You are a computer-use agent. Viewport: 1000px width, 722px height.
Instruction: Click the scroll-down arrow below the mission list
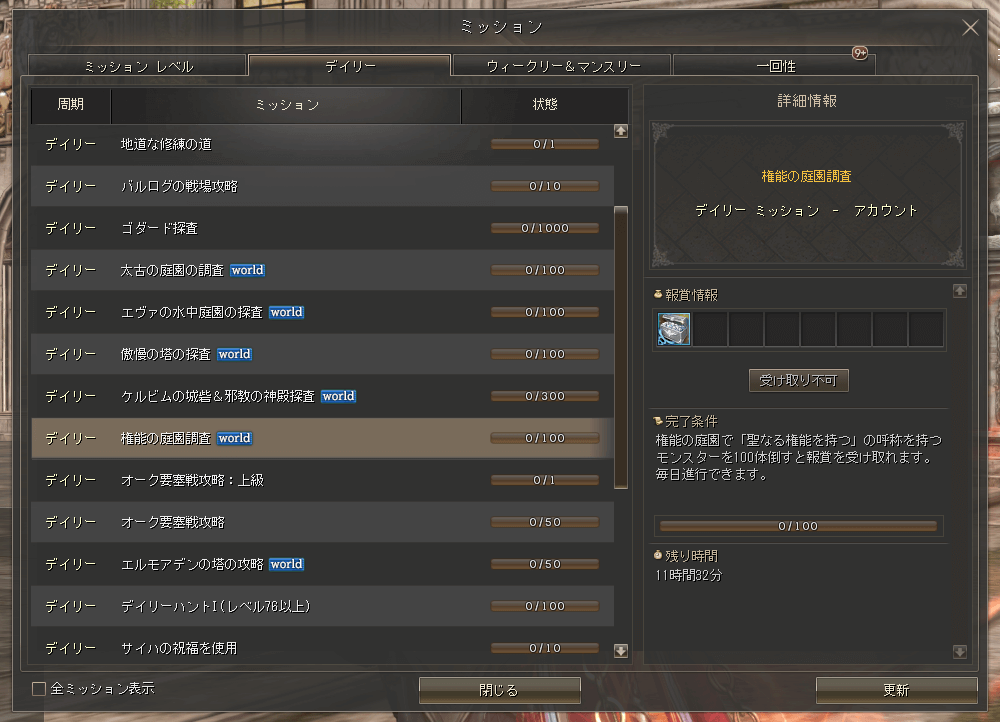[x=621, y=650]
